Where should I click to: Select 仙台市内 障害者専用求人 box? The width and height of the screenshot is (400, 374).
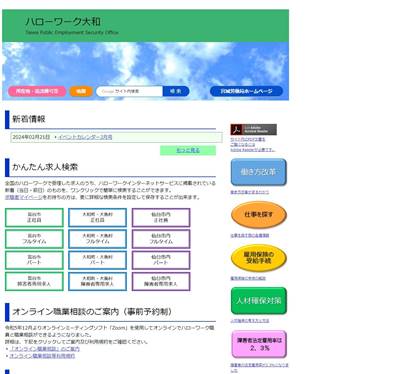pos(161,281)
